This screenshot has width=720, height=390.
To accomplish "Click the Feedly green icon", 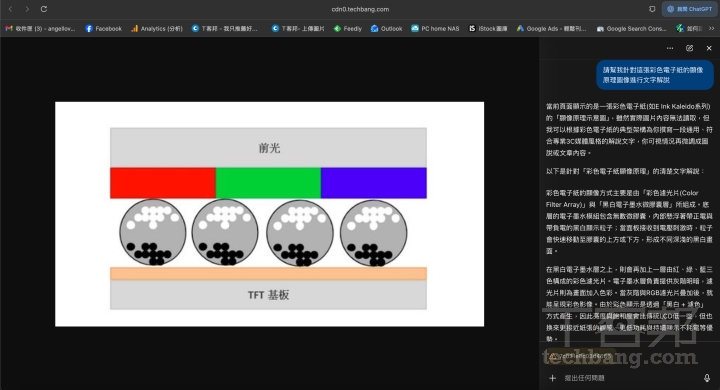I will click(338, 28).
